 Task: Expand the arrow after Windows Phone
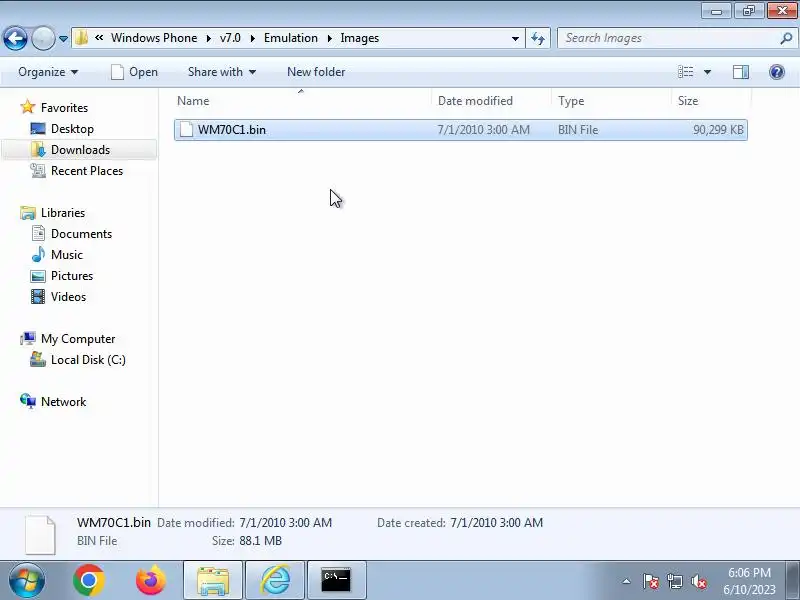pyautogui.click(x=209, y=38)
